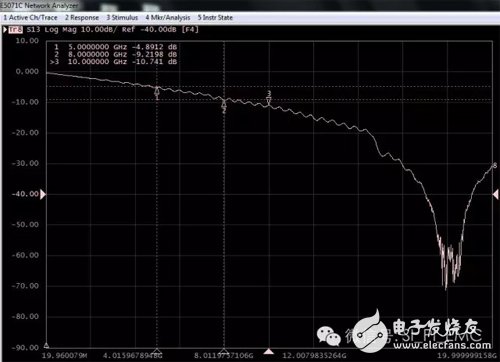Open the Mkr/Analysis menu
The height and width of the screenshot is (362, 500).
coord(168,18)
